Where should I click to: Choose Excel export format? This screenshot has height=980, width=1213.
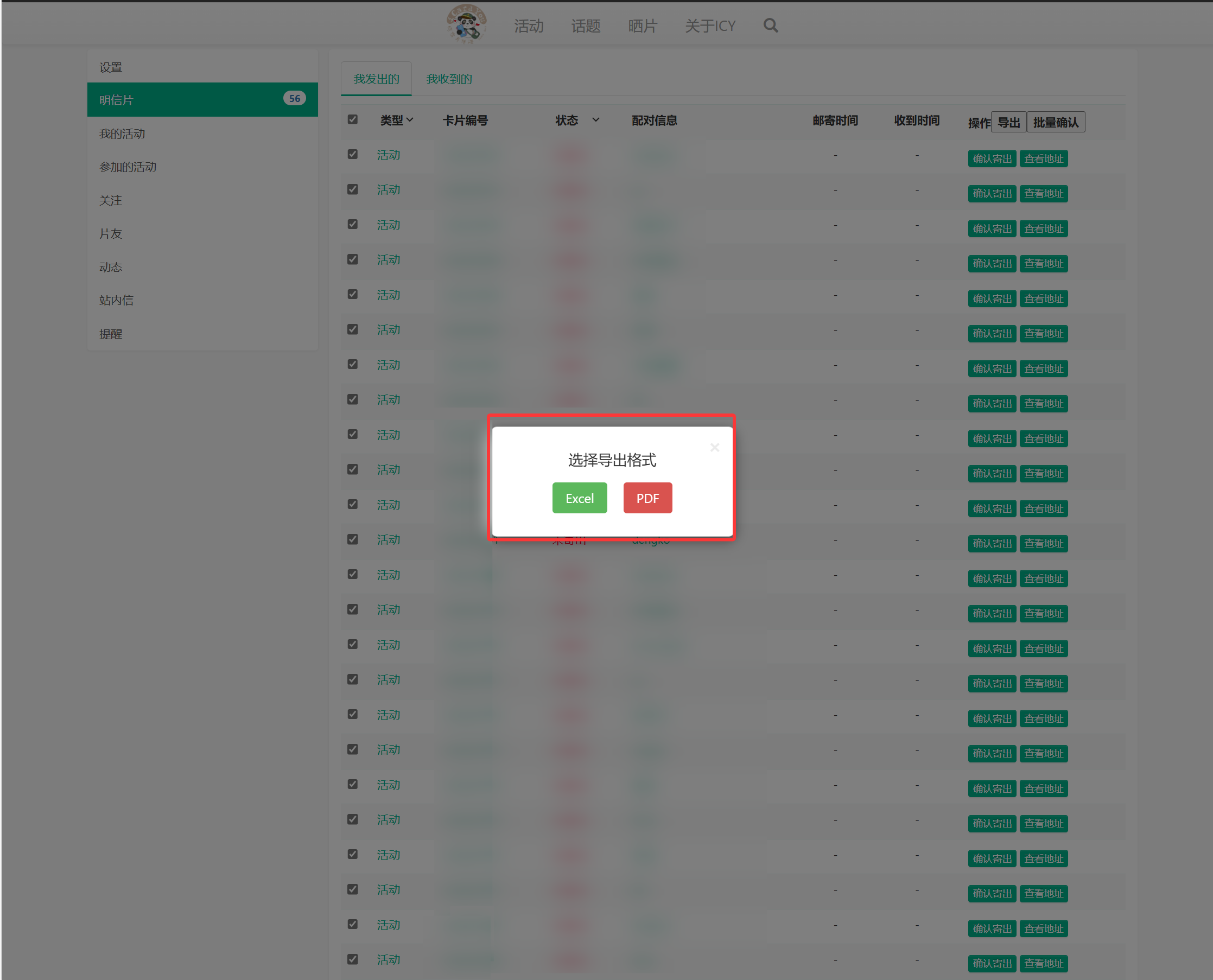[x=580, y=498]
